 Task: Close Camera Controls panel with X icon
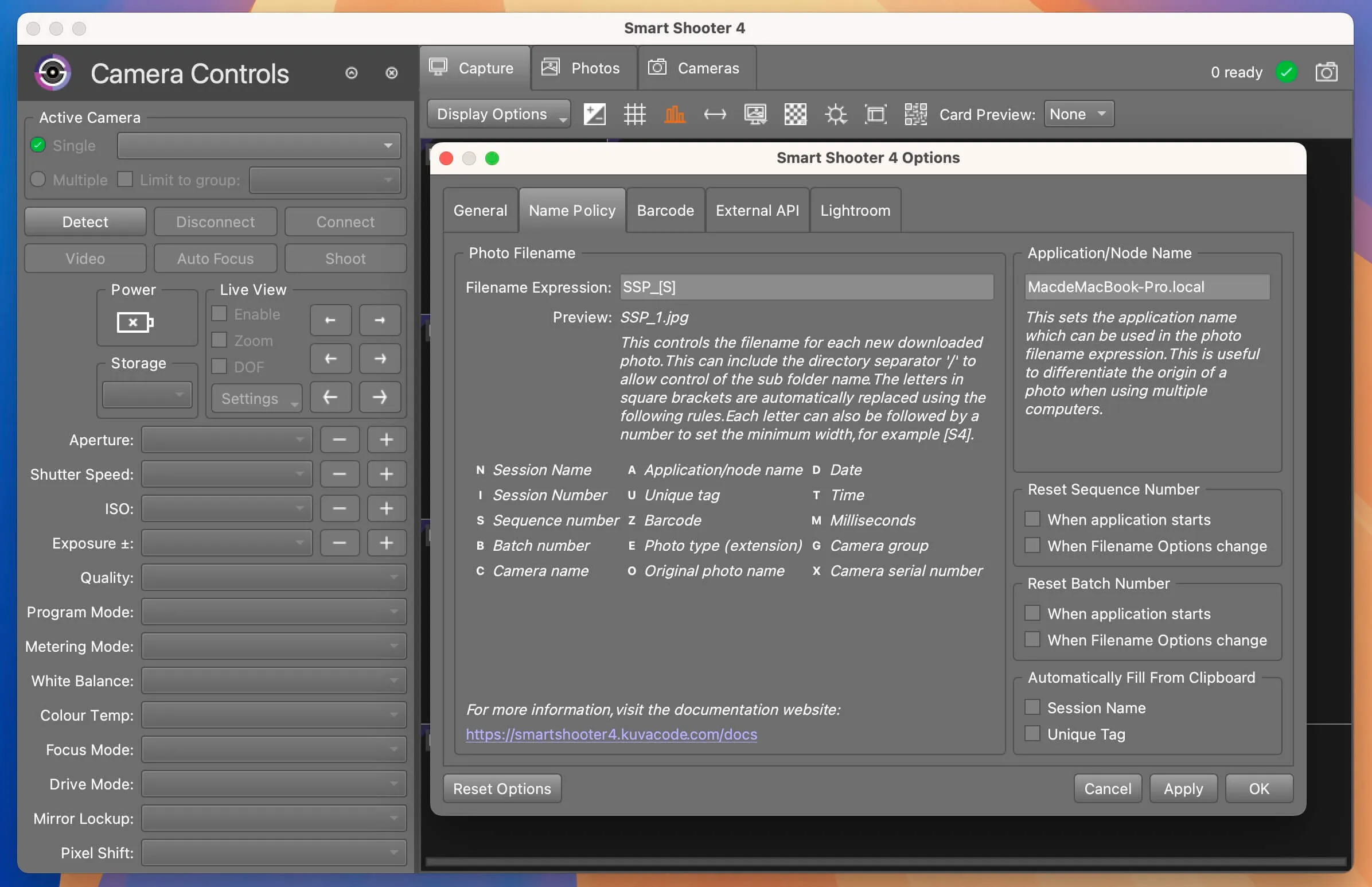392,72
